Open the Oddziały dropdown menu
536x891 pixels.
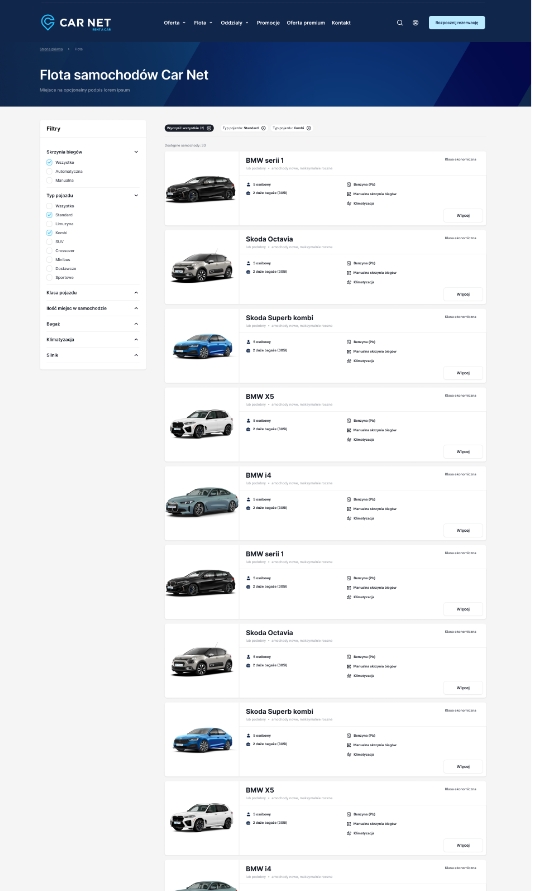[x=234, y=23]
